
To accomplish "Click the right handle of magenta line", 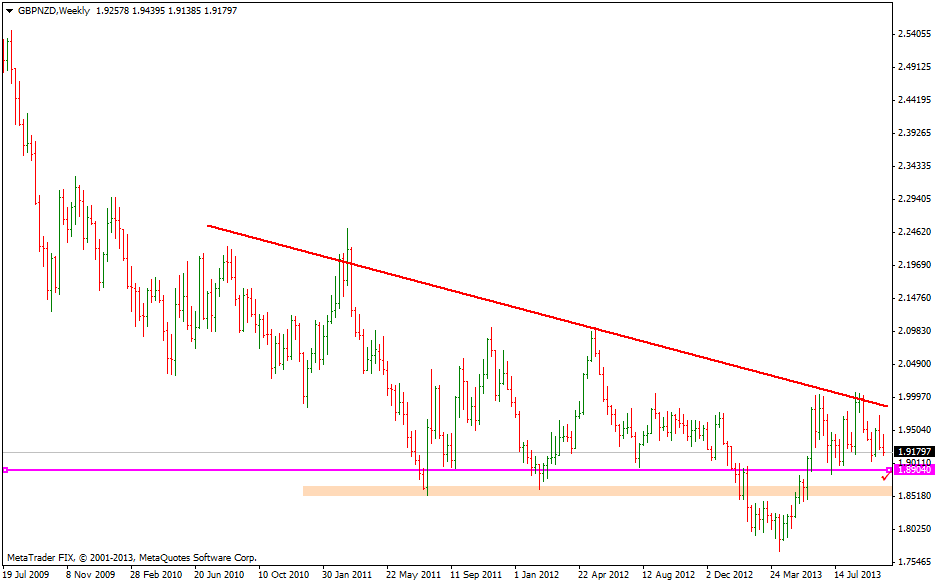I will pyautogui.click(x=889, y=470).
